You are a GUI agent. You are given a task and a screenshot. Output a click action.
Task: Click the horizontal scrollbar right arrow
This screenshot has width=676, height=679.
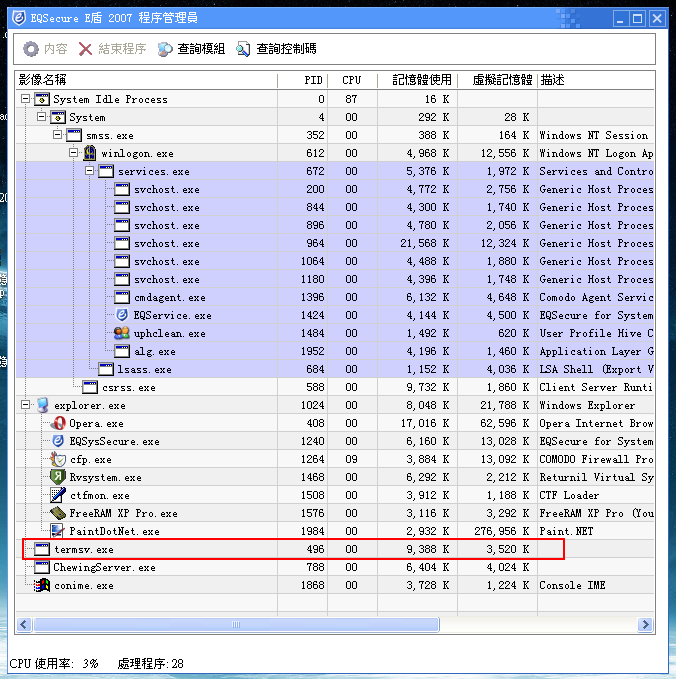(645, 624)
